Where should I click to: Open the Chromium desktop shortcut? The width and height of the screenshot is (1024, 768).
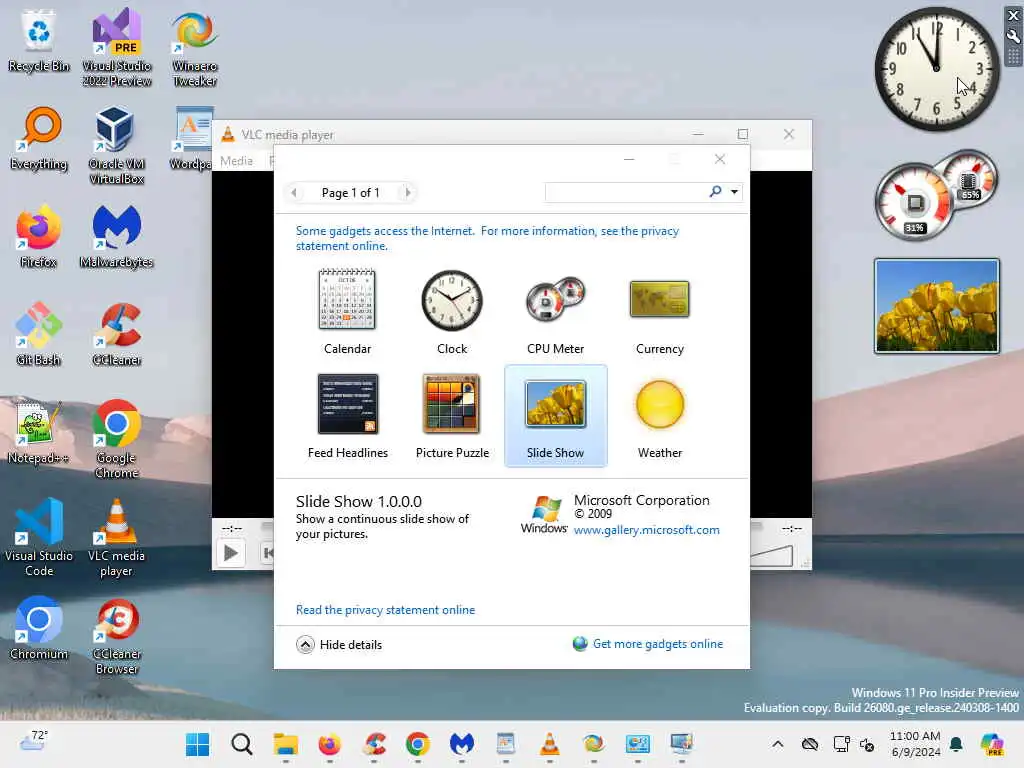[39, 628]
